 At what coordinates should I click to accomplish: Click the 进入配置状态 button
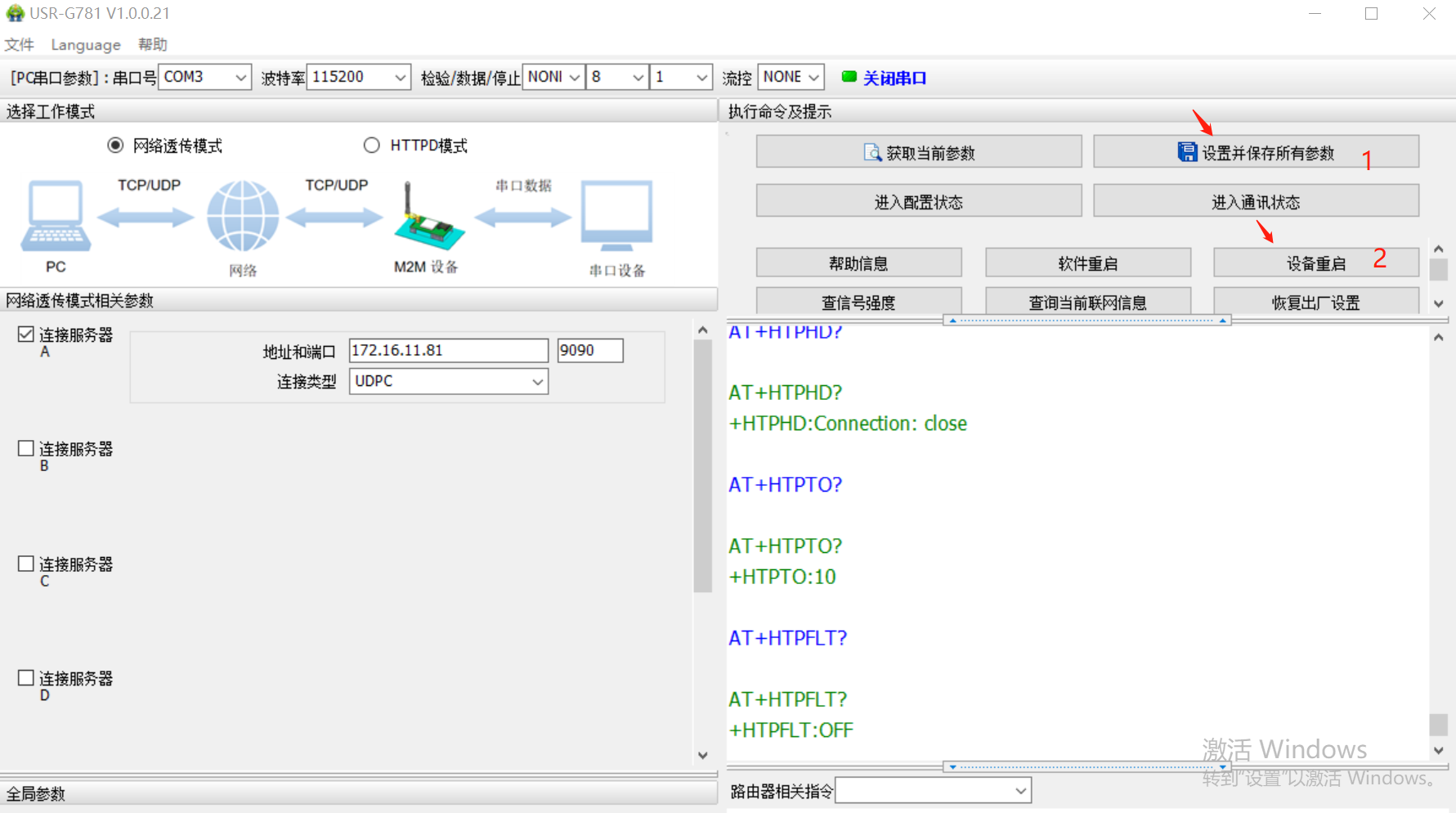(x=918, y=202)
